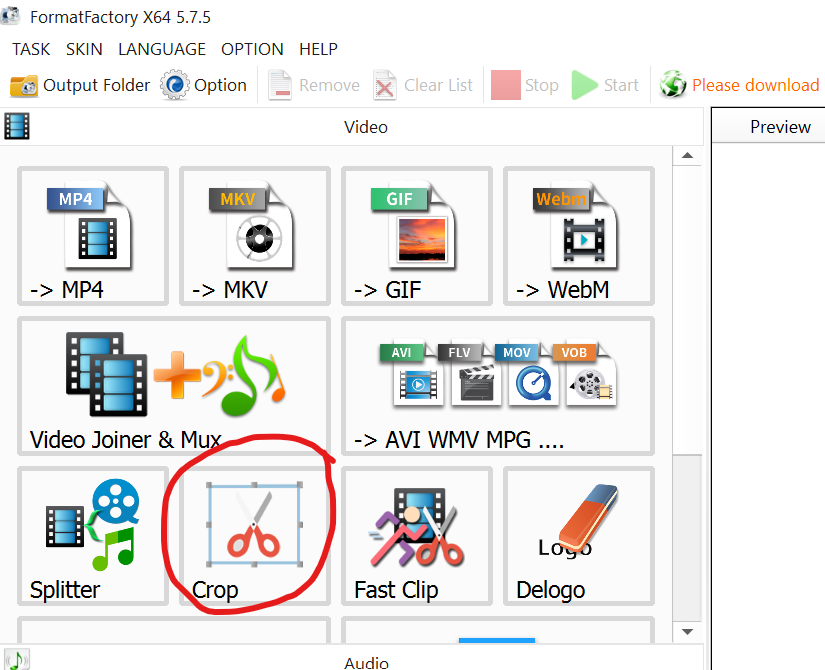Open the SKIN menu
Viewport: 825px width, 670px height.
click(84, 49)
